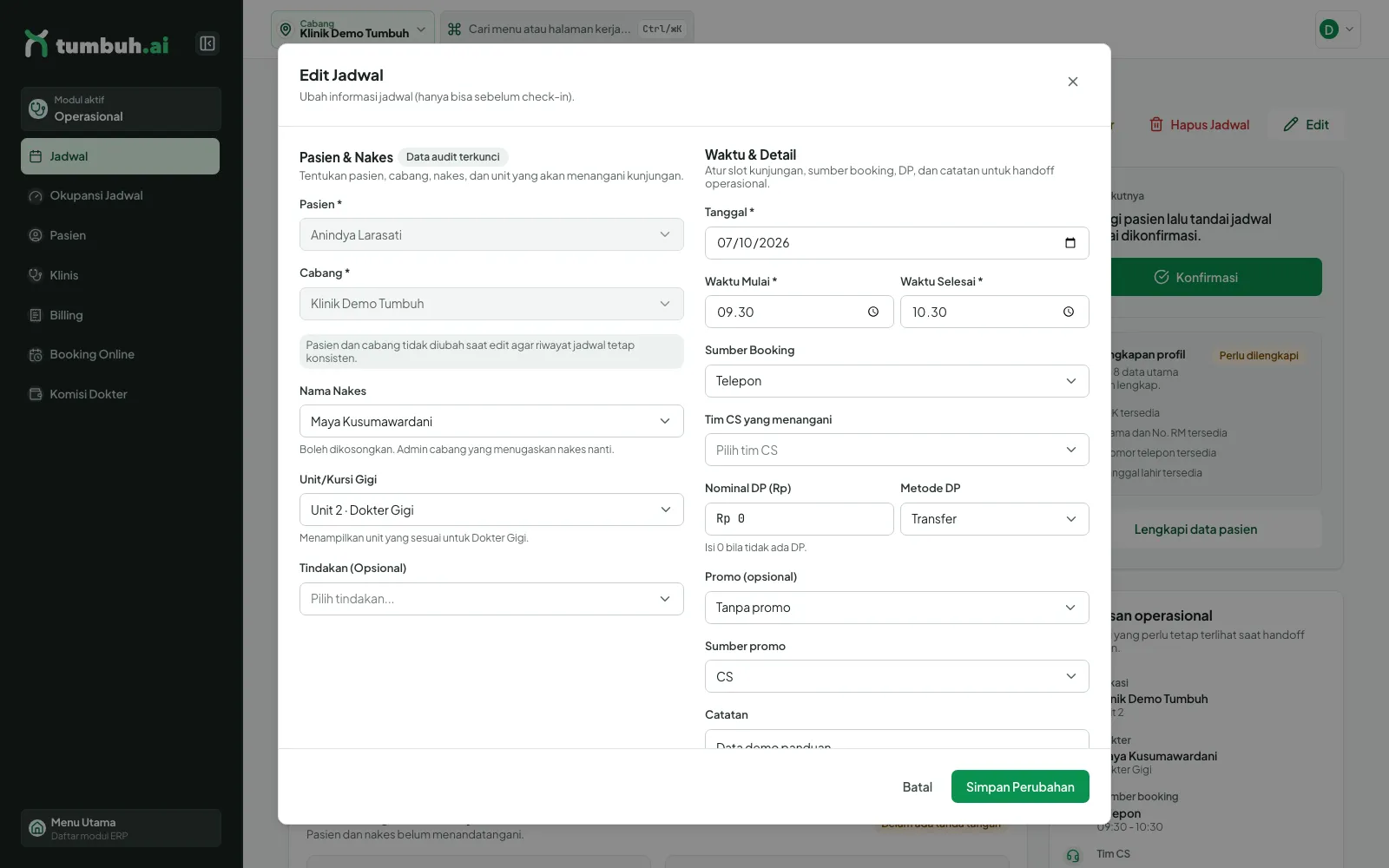Click the Catatan text area
This screenshot has width=1389, height=868.
(x=897, y=739)
